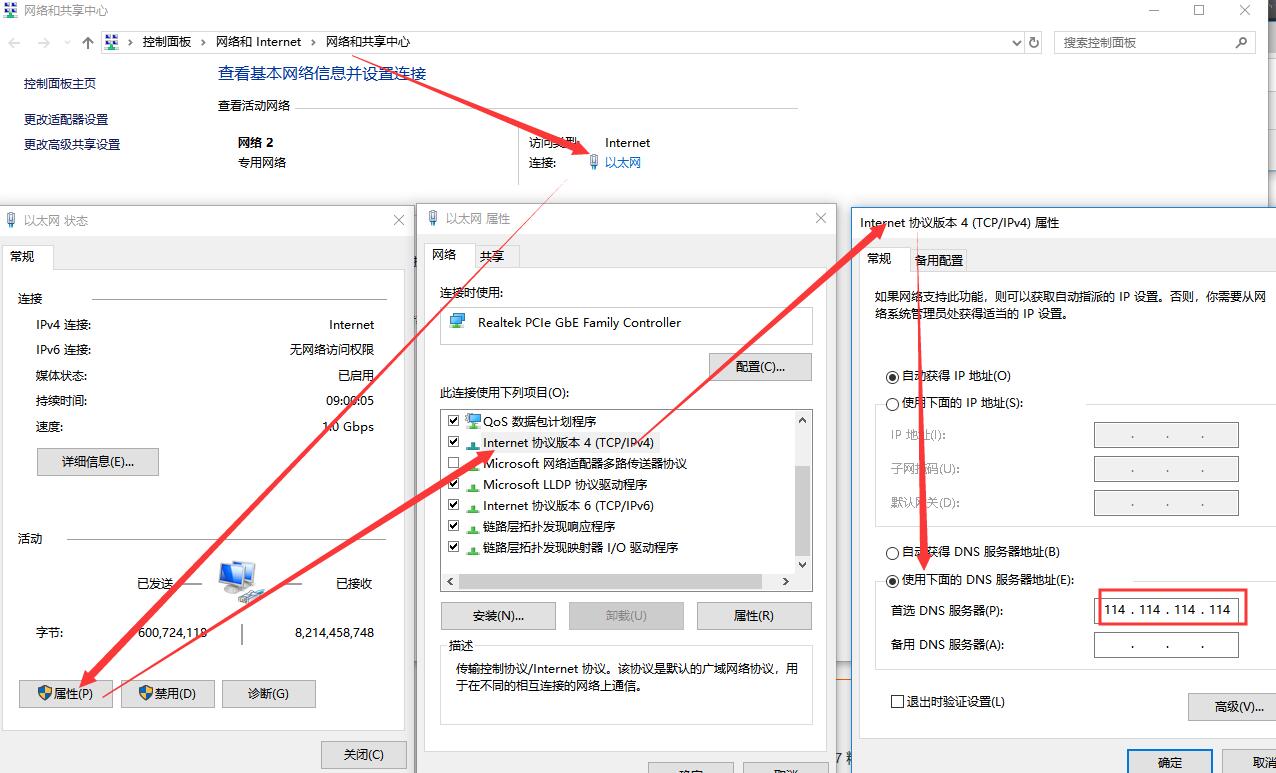This screenshot has height=773, width=1276.
Task: Select 自动获得 DNS 服务器地址(B) radio button
Action: tap(893, 553)
